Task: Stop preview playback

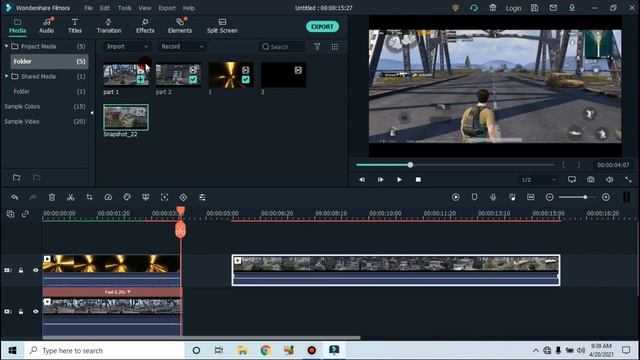Action: point(418,180)
